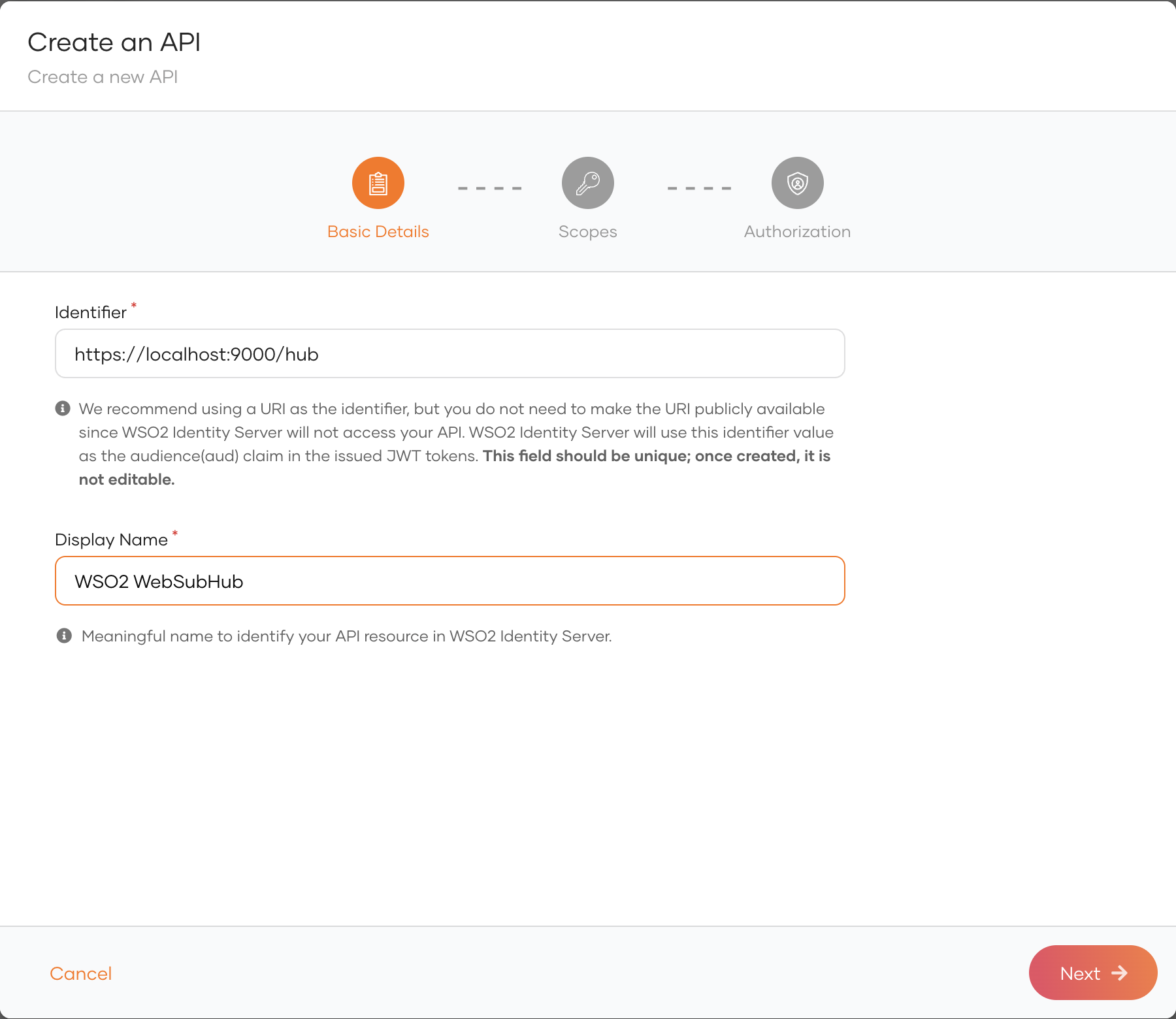Select the 'Scopes' step label
This screenshot has width=1176, height=1019.
pyautogui.click(x=587, y=232)
